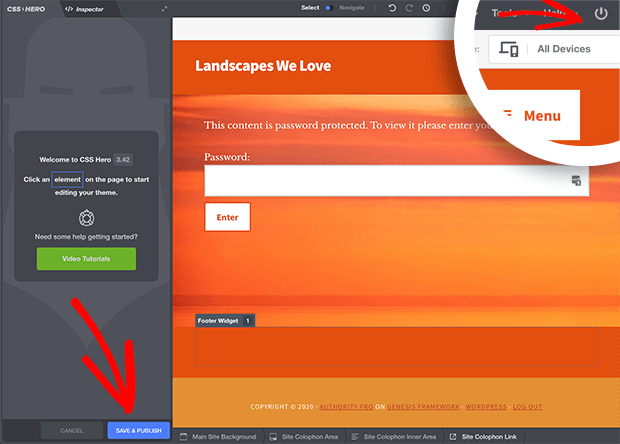Click the password manager icon in the field
This screenshot has height=444, width=620.
[576, 181]
